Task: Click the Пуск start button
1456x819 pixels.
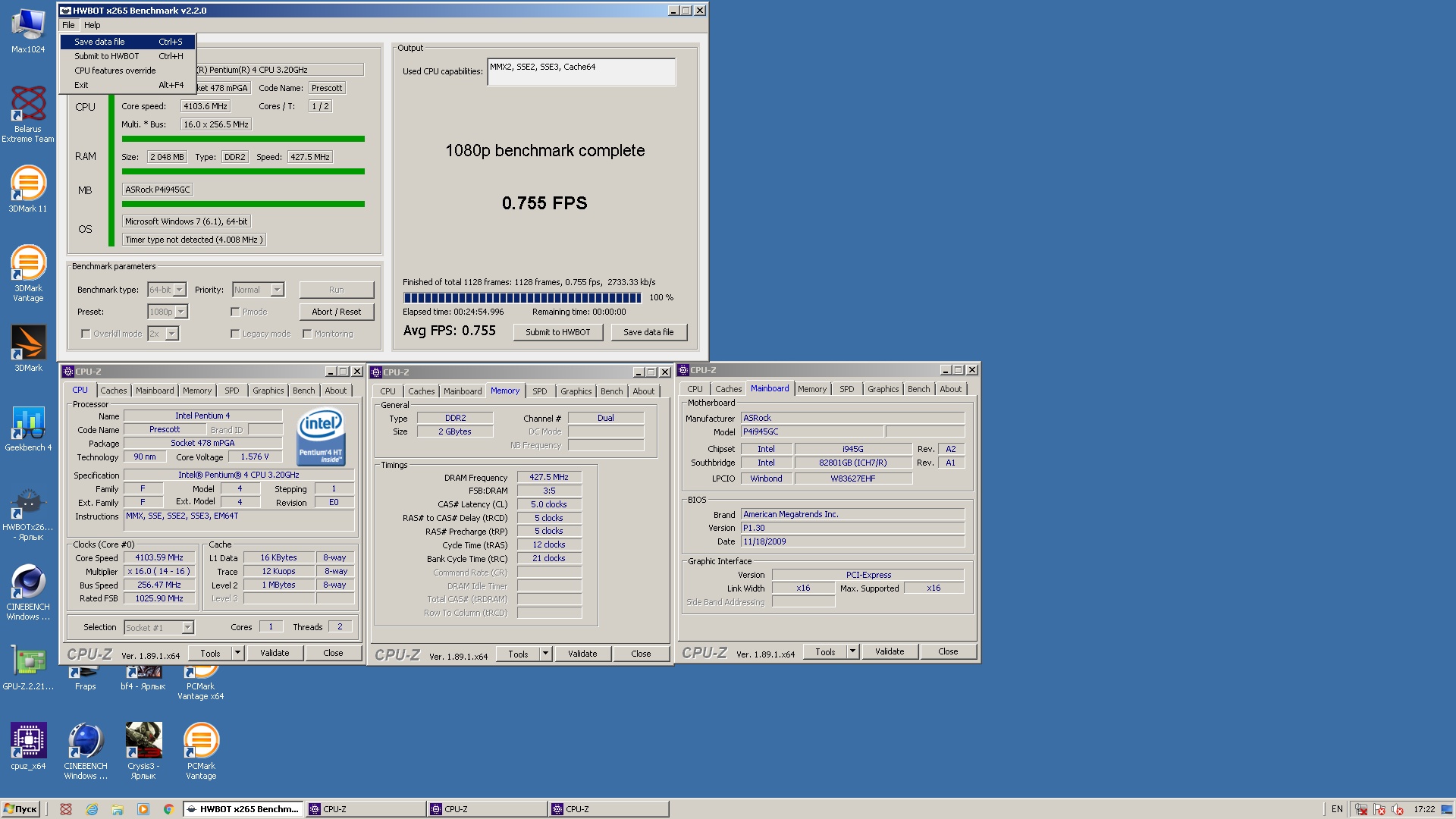Action: click(20, 809)
